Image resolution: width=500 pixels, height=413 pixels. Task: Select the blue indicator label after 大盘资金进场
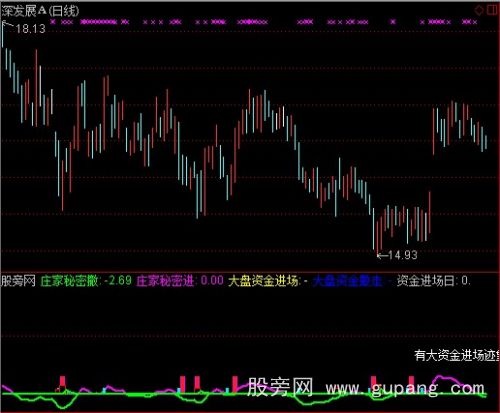coord(352,281)
